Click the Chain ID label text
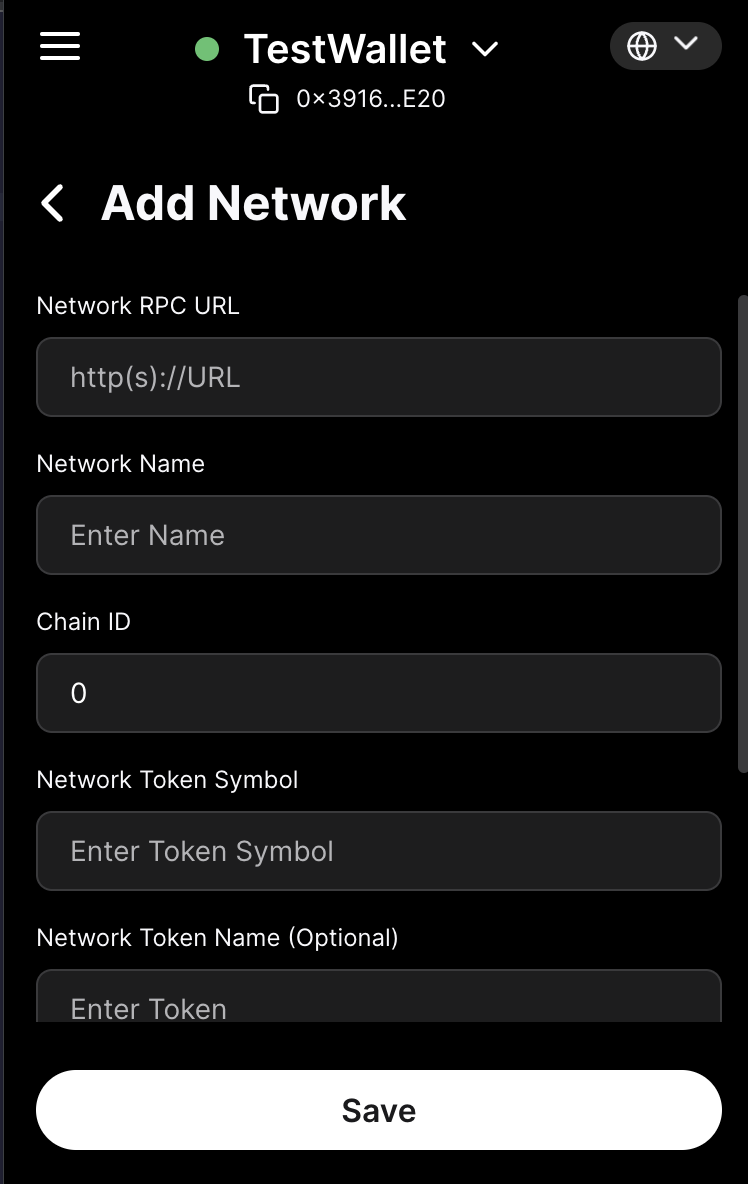This screenshot has width=748, height=1184. [84, 622]
